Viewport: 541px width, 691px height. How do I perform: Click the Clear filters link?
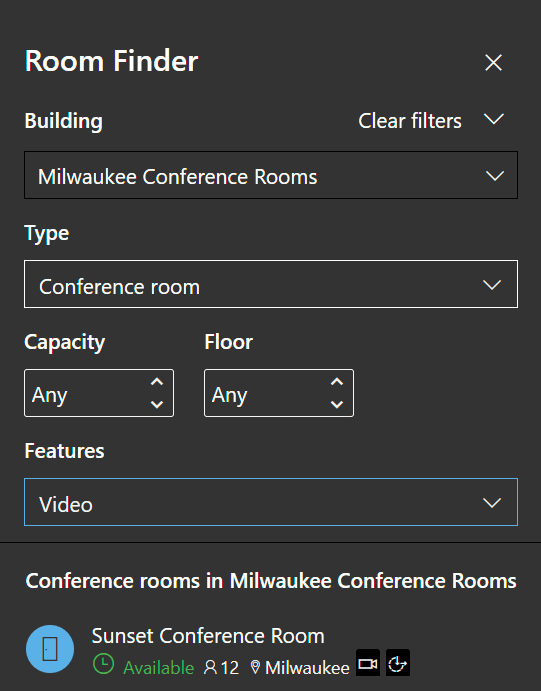410,121
